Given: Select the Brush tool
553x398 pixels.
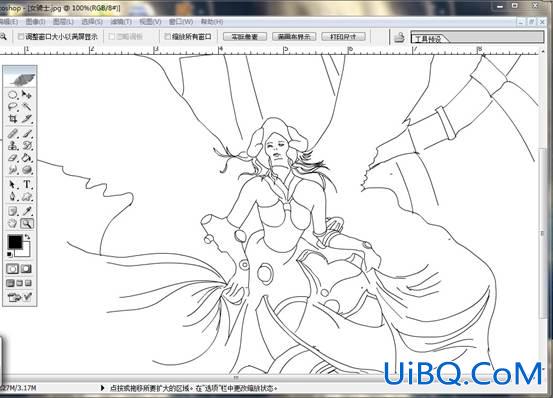Looking at the screenshot, I should (x=26, y=134).
